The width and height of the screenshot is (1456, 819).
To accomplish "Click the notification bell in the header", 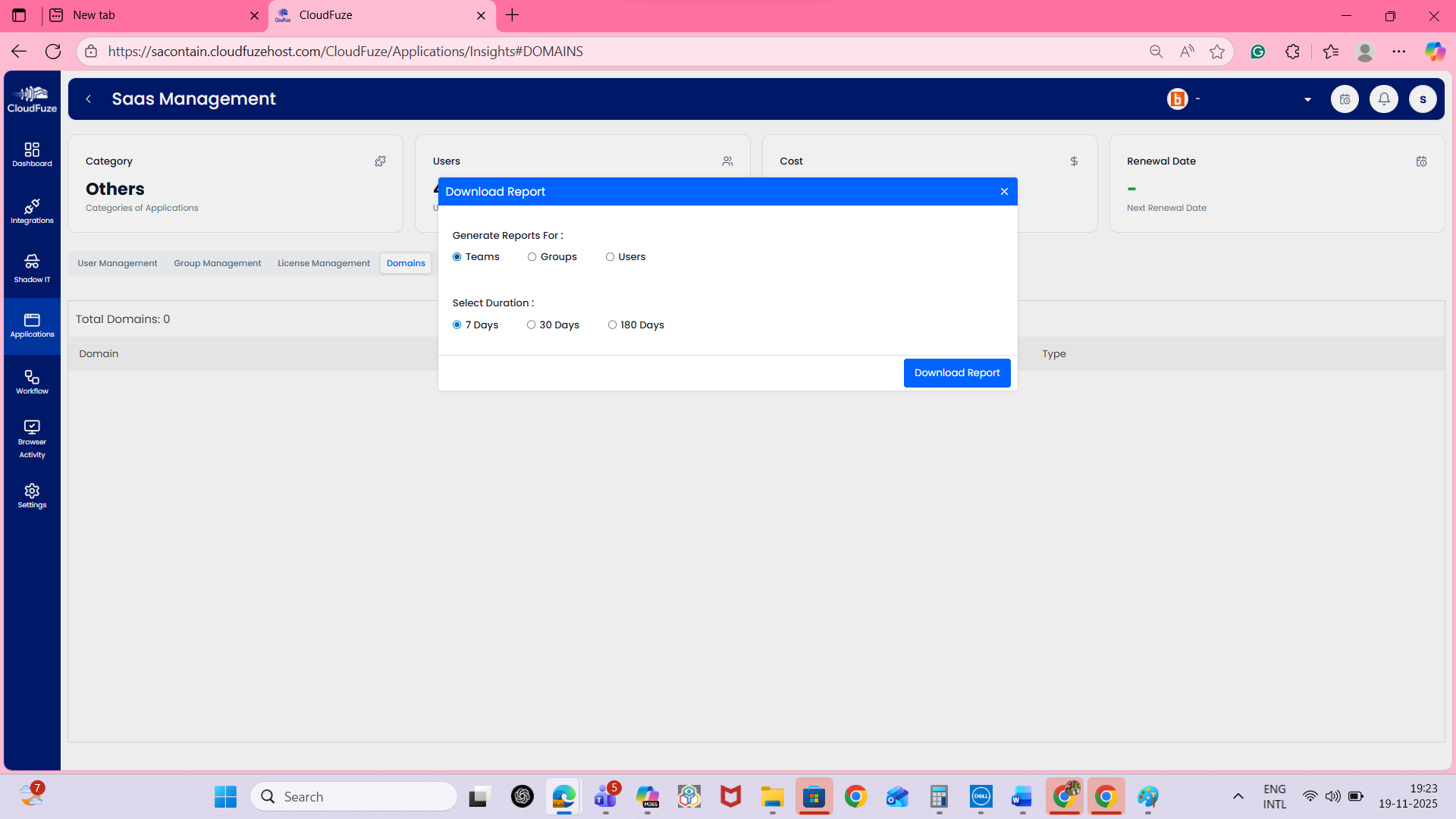I will click(x=1383, y=99).
